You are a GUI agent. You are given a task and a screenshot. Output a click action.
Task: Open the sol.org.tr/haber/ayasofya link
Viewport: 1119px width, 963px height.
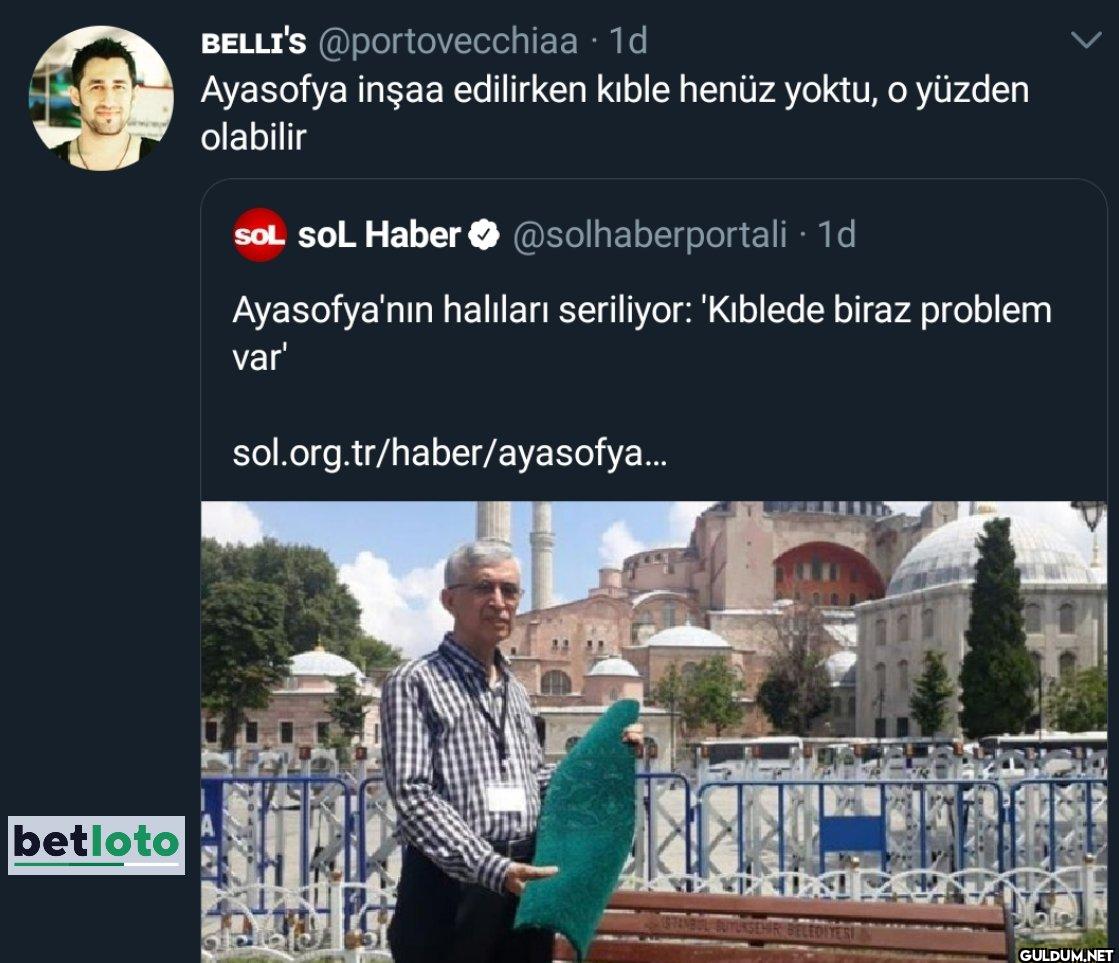pos(450,453)
